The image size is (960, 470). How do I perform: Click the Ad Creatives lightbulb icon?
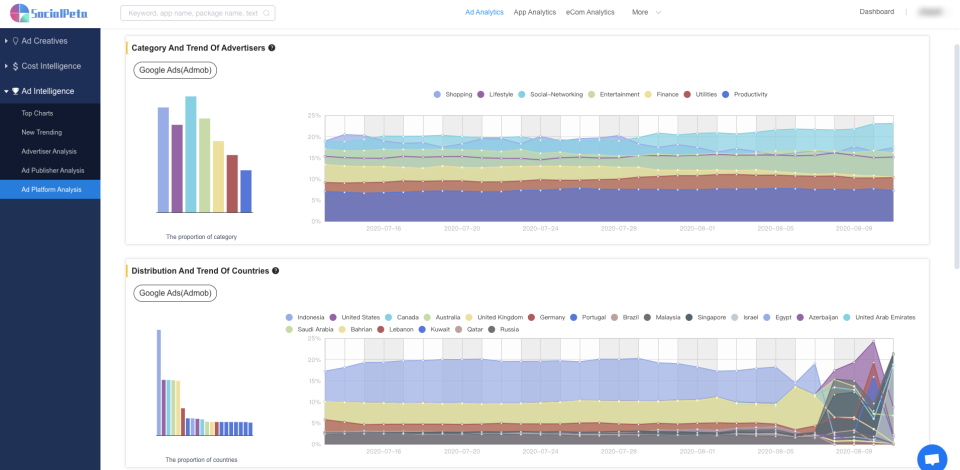(15, 41)
